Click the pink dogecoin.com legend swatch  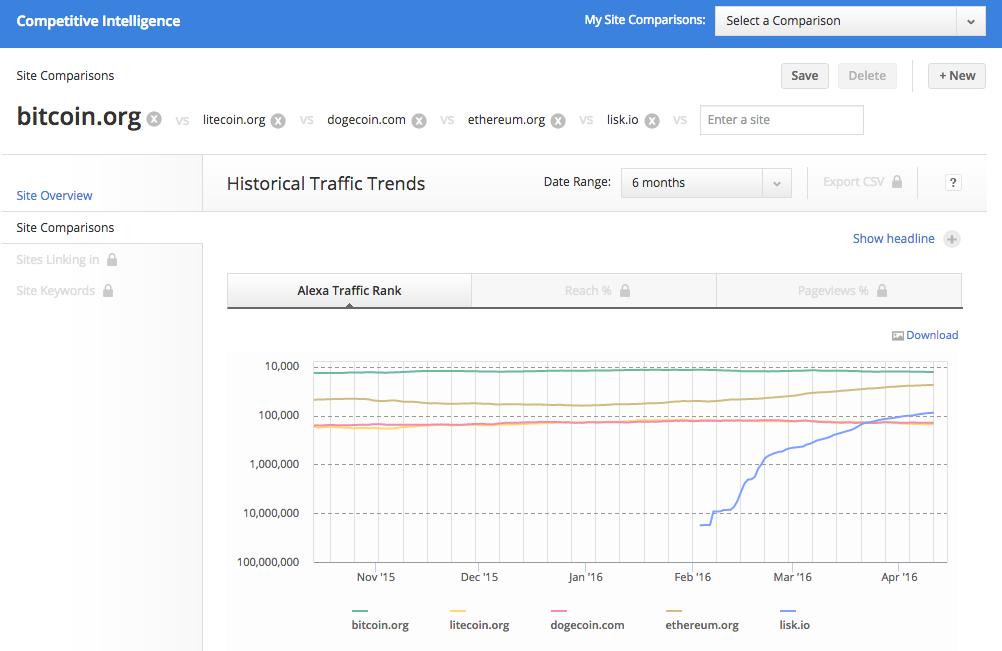point(559,611)
